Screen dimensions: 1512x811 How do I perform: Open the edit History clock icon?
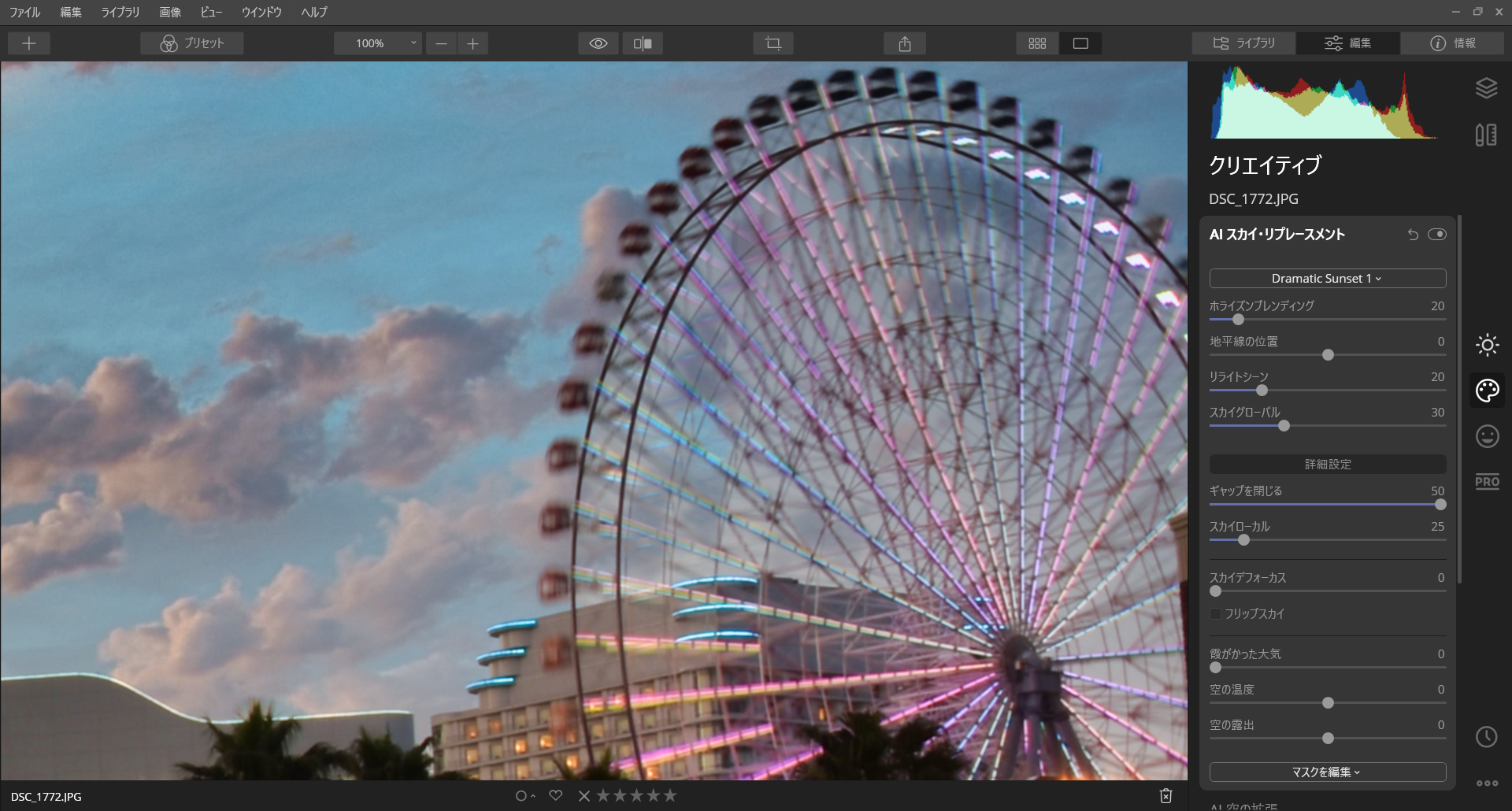click(1487, 737)
